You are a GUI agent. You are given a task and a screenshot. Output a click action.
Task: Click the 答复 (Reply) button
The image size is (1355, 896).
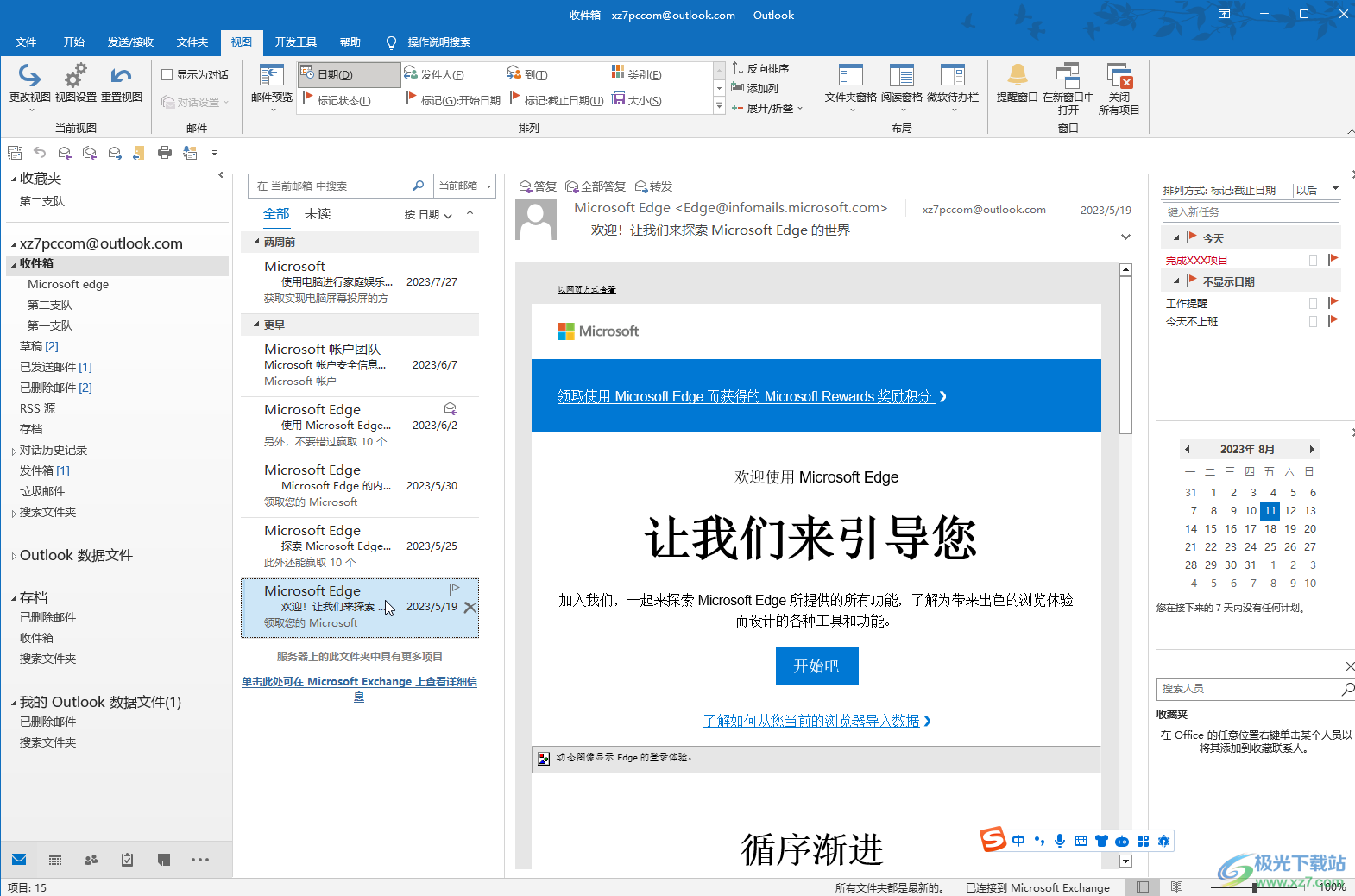(538, 186)
